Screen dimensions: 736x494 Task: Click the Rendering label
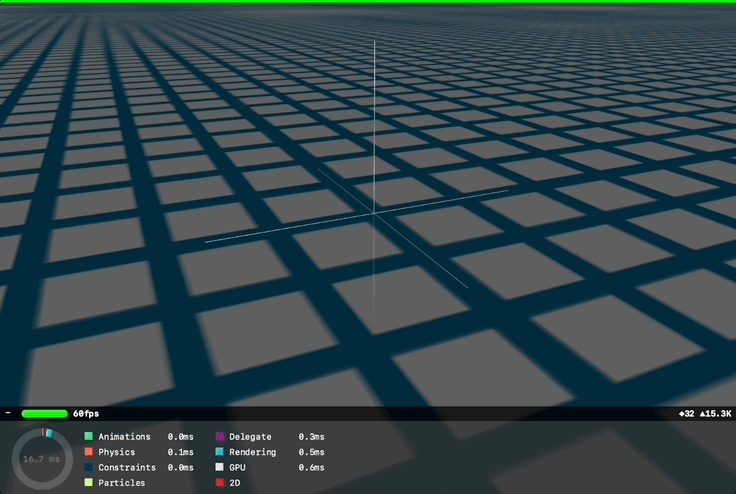(253, 452)
